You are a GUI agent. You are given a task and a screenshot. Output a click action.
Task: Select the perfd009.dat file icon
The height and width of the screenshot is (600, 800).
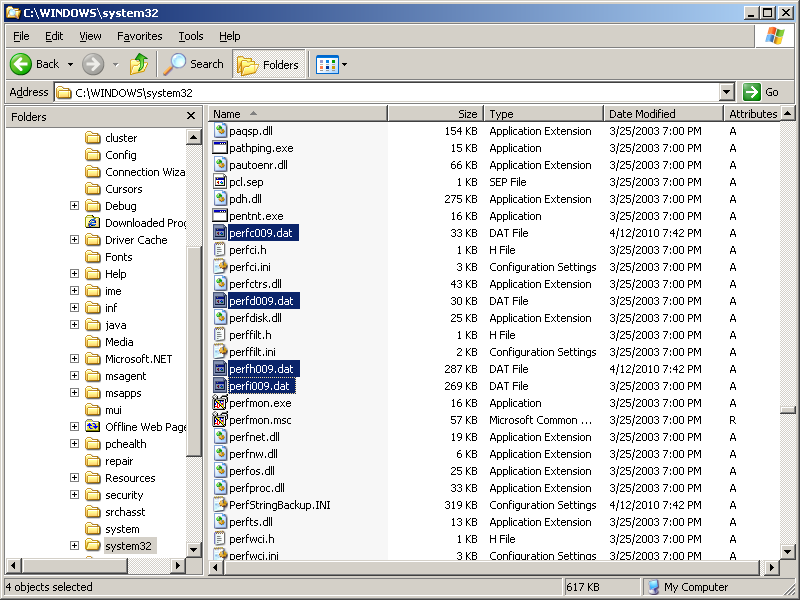220,301
